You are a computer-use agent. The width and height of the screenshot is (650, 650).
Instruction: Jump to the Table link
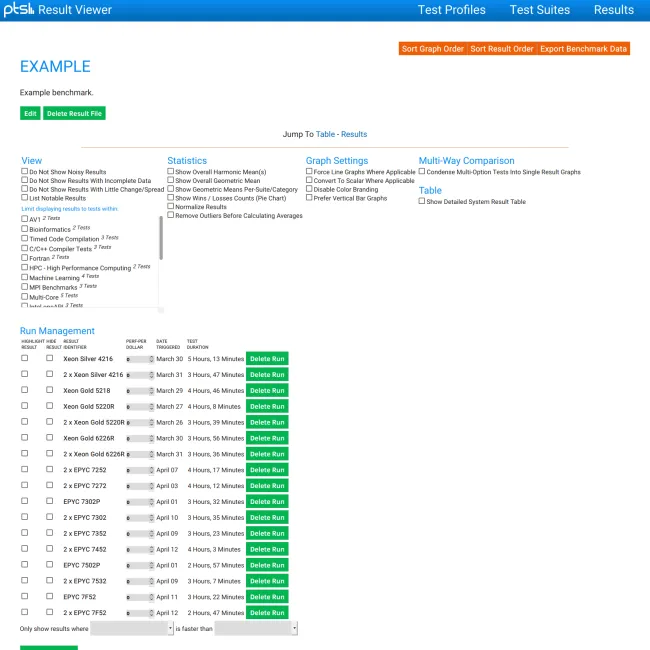coord(325,134)
